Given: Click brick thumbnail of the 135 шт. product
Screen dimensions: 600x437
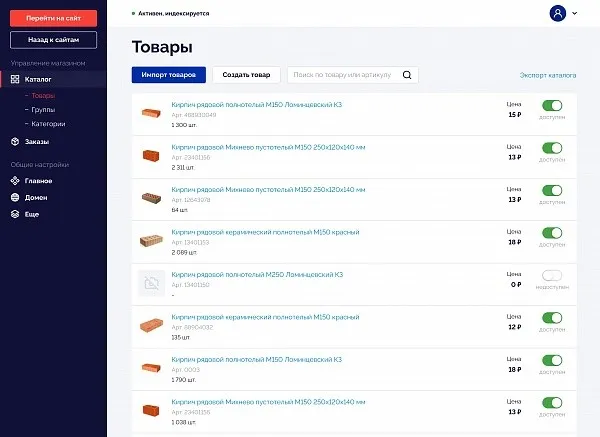Looking at the screenshot, I should pyautogui.click(x=151, y=325).
